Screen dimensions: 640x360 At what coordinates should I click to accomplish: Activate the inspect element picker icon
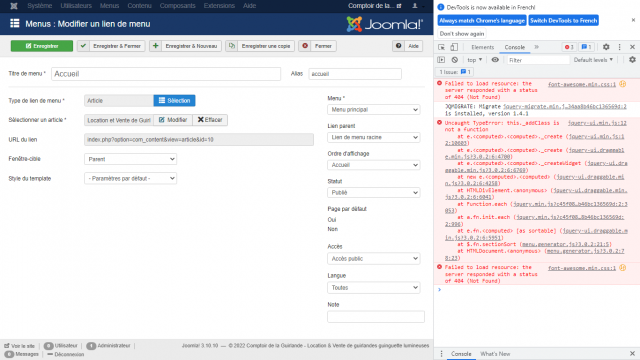click(442, 47)
